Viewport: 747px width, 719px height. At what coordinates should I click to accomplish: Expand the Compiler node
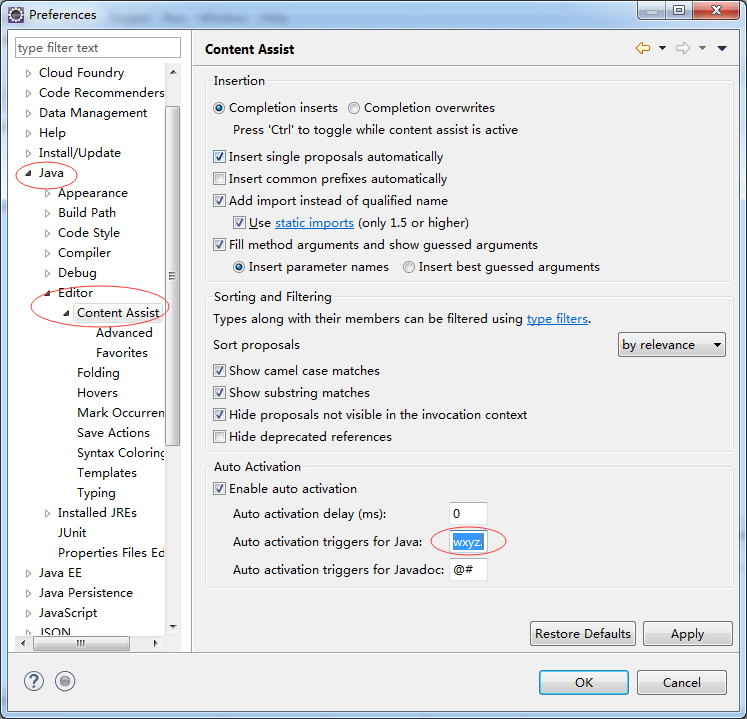pos(47,253)
